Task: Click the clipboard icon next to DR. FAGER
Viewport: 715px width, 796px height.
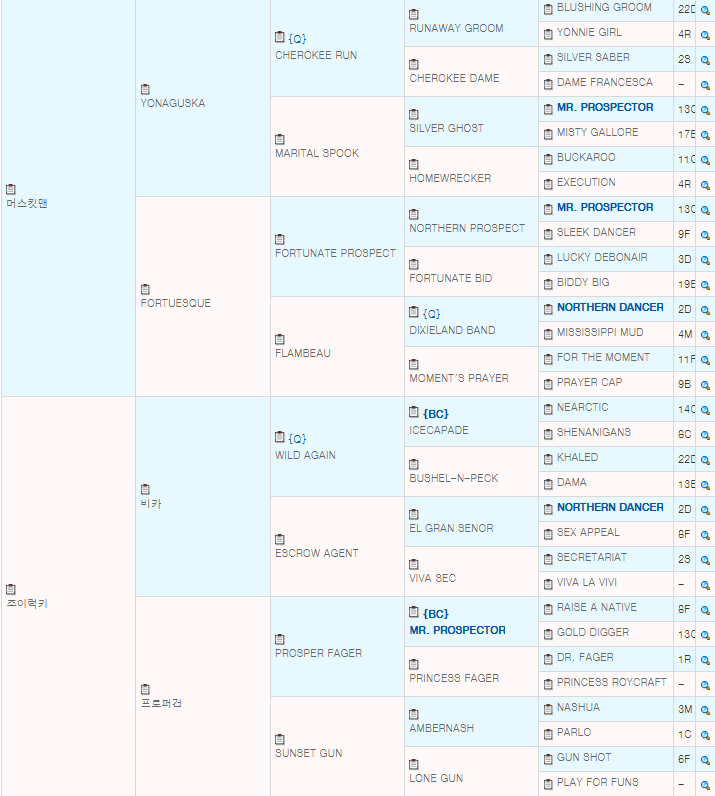Action: (x=548, y=658)
